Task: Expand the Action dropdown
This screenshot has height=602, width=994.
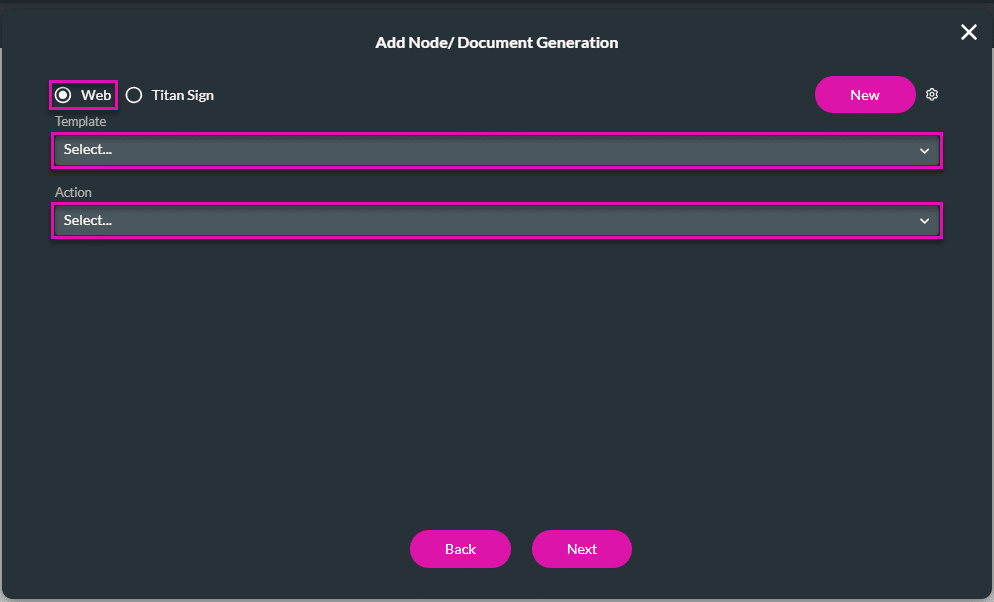Action: coord(497,220)
